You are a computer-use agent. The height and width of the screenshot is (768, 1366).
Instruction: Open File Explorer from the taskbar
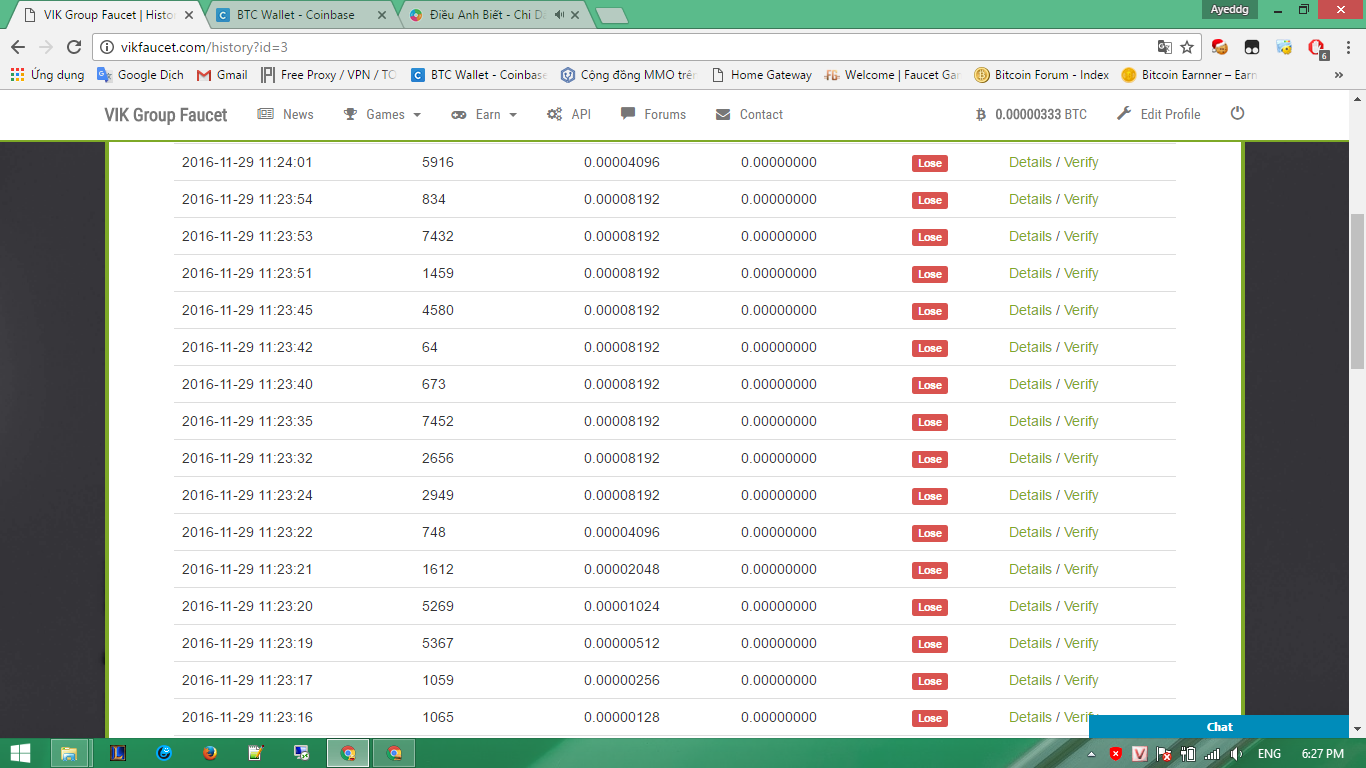tap(69, 753)
